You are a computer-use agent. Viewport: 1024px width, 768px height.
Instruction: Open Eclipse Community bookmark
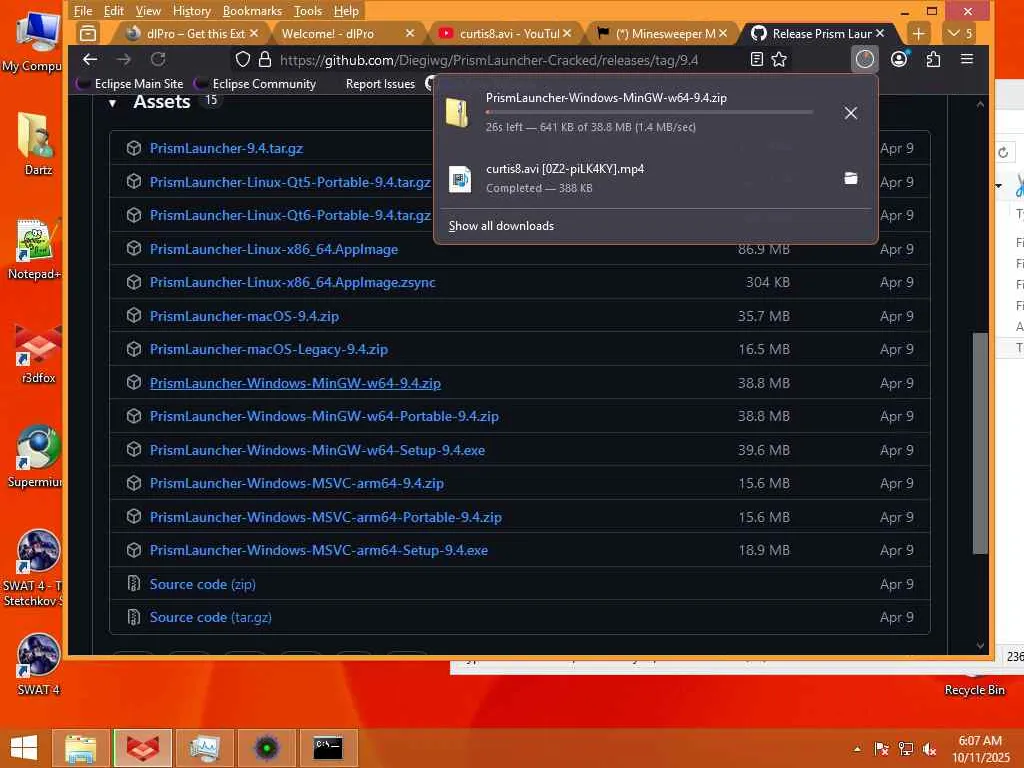click(255, 84)
